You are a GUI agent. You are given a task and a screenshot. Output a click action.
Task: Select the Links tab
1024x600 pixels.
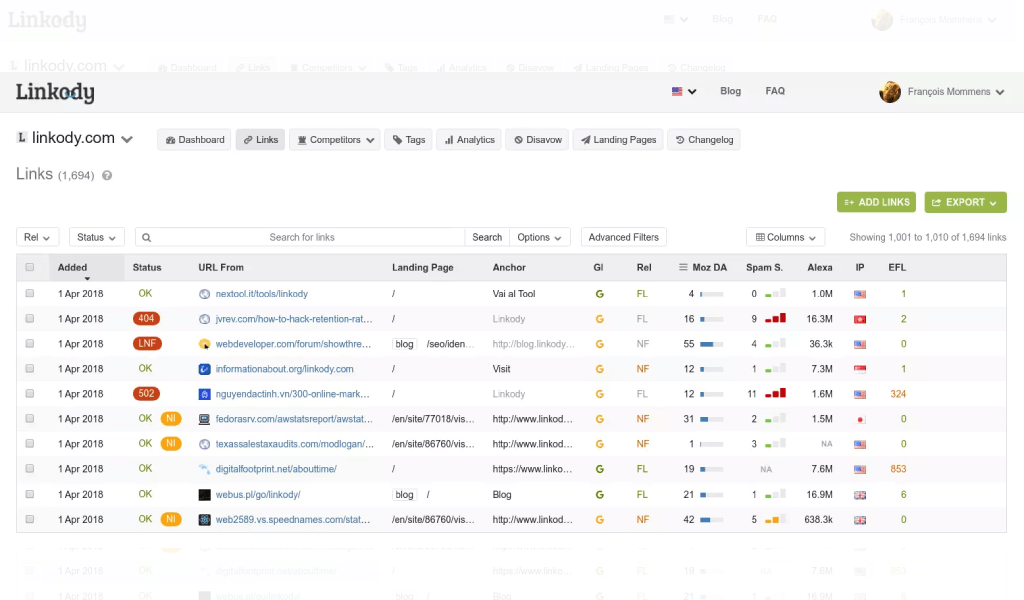(x=261, y=140)
